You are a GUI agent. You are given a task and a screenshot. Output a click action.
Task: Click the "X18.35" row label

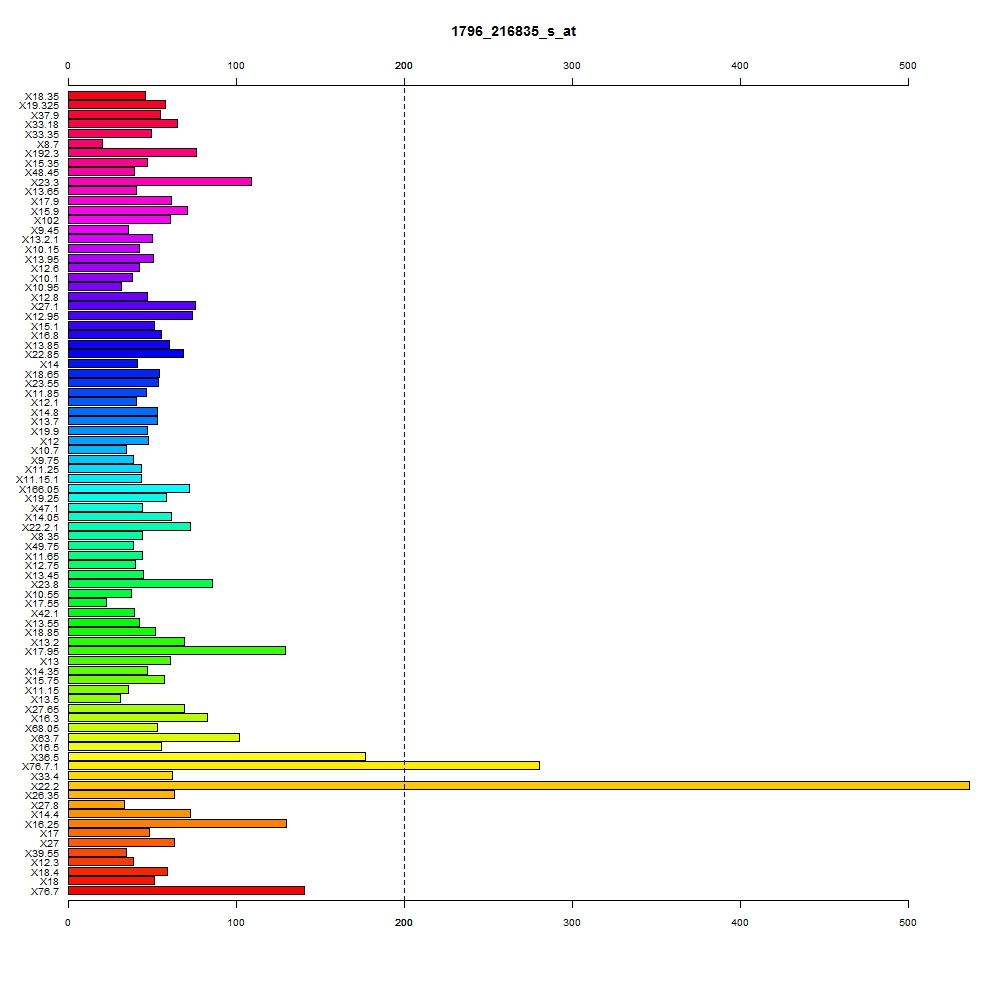(x=42, y=96)
